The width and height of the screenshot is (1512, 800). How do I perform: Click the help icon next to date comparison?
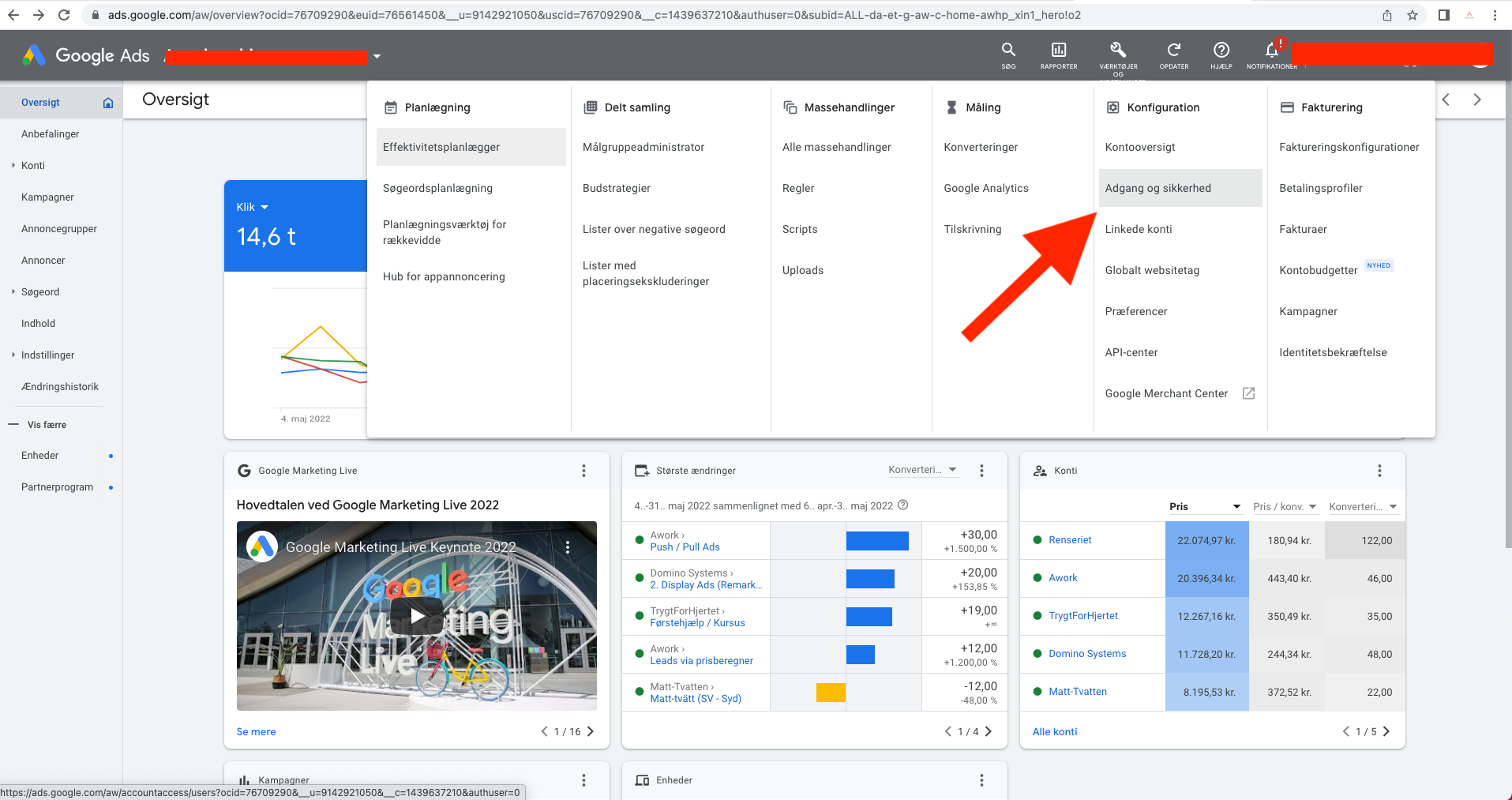(903, 505)
